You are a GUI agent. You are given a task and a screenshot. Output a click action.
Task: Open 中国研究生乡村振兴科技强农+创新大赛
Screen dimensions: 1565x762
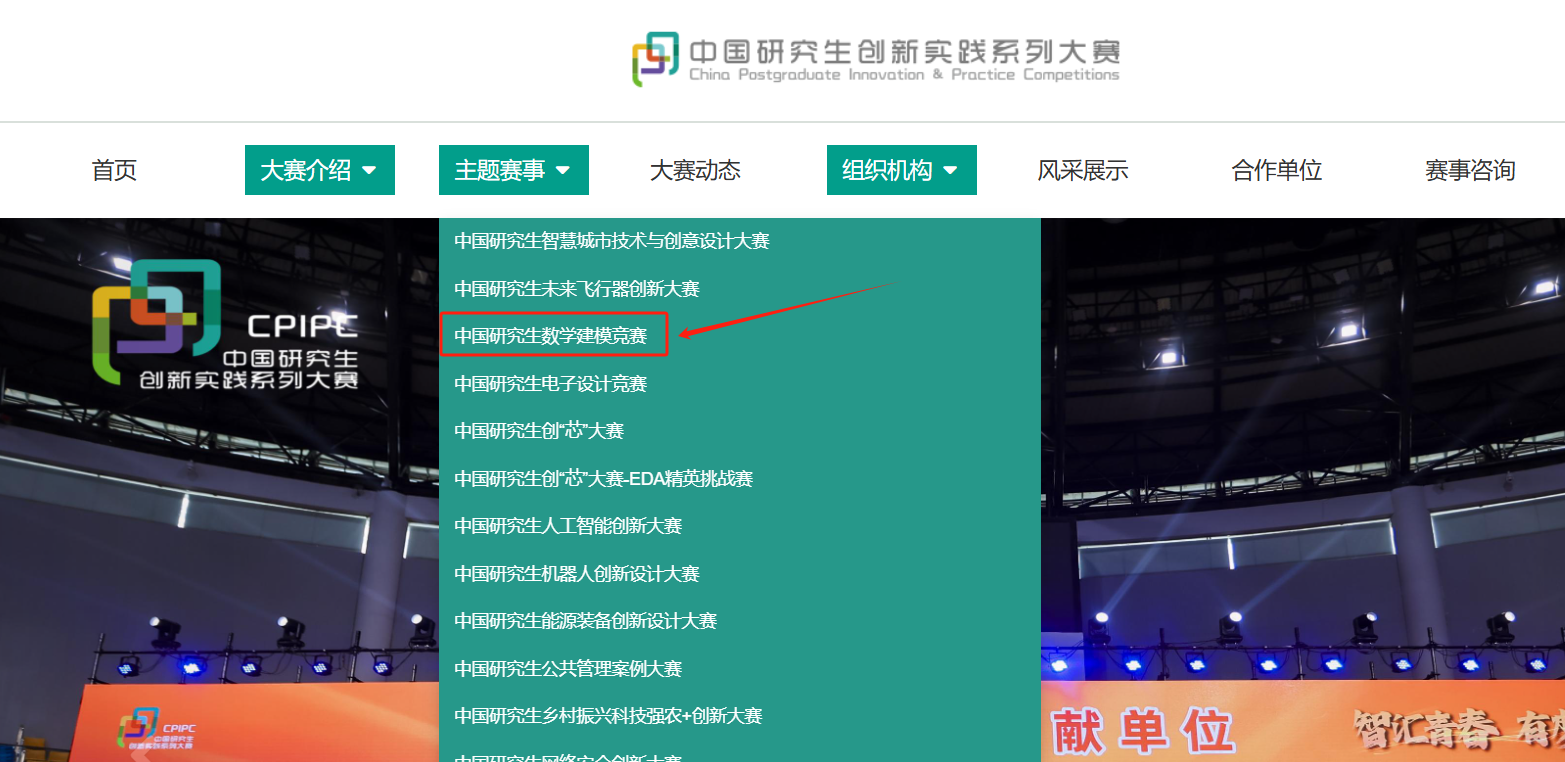(608, 716)
